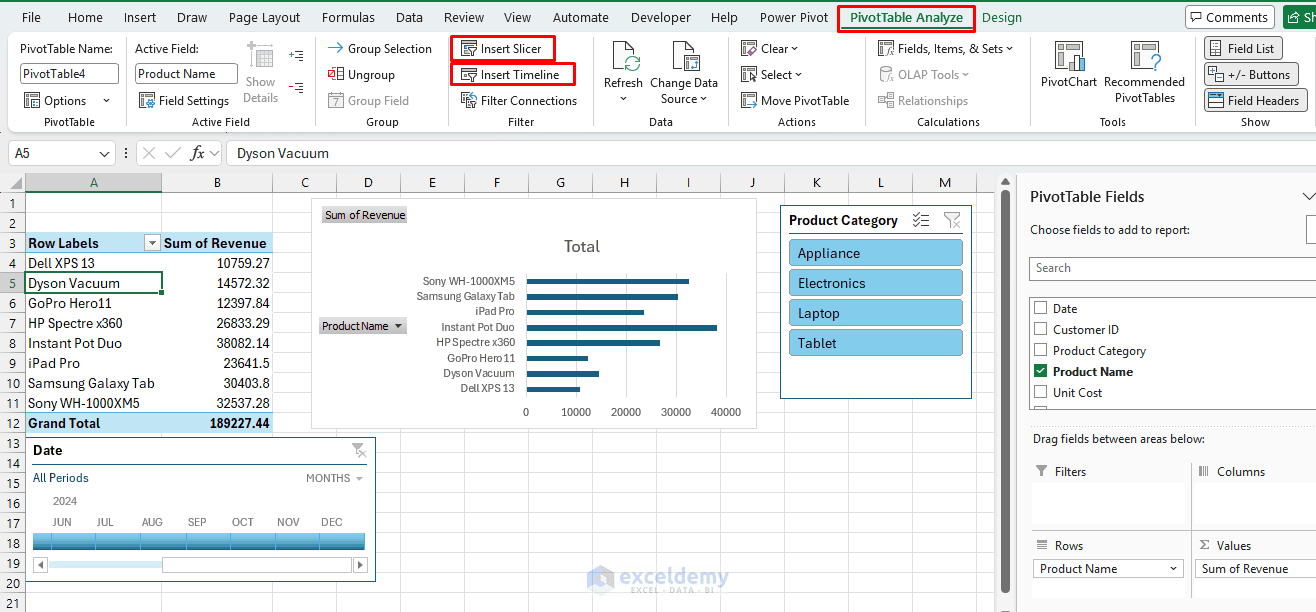The height and width of the screenshot is (612, 1316).
Task: Click the PivotTable Fields search box
Action: click(x=1172, y=268)
